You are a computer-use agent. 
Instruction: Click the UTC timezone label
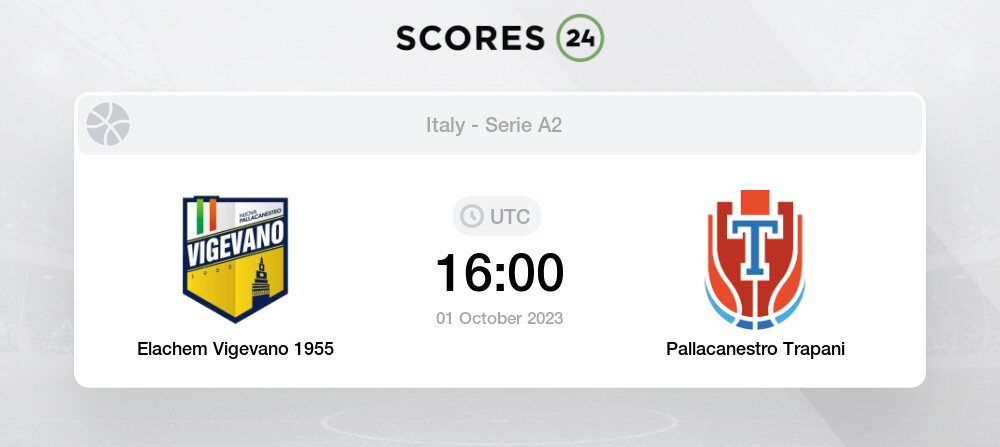(x=510, y=217)
